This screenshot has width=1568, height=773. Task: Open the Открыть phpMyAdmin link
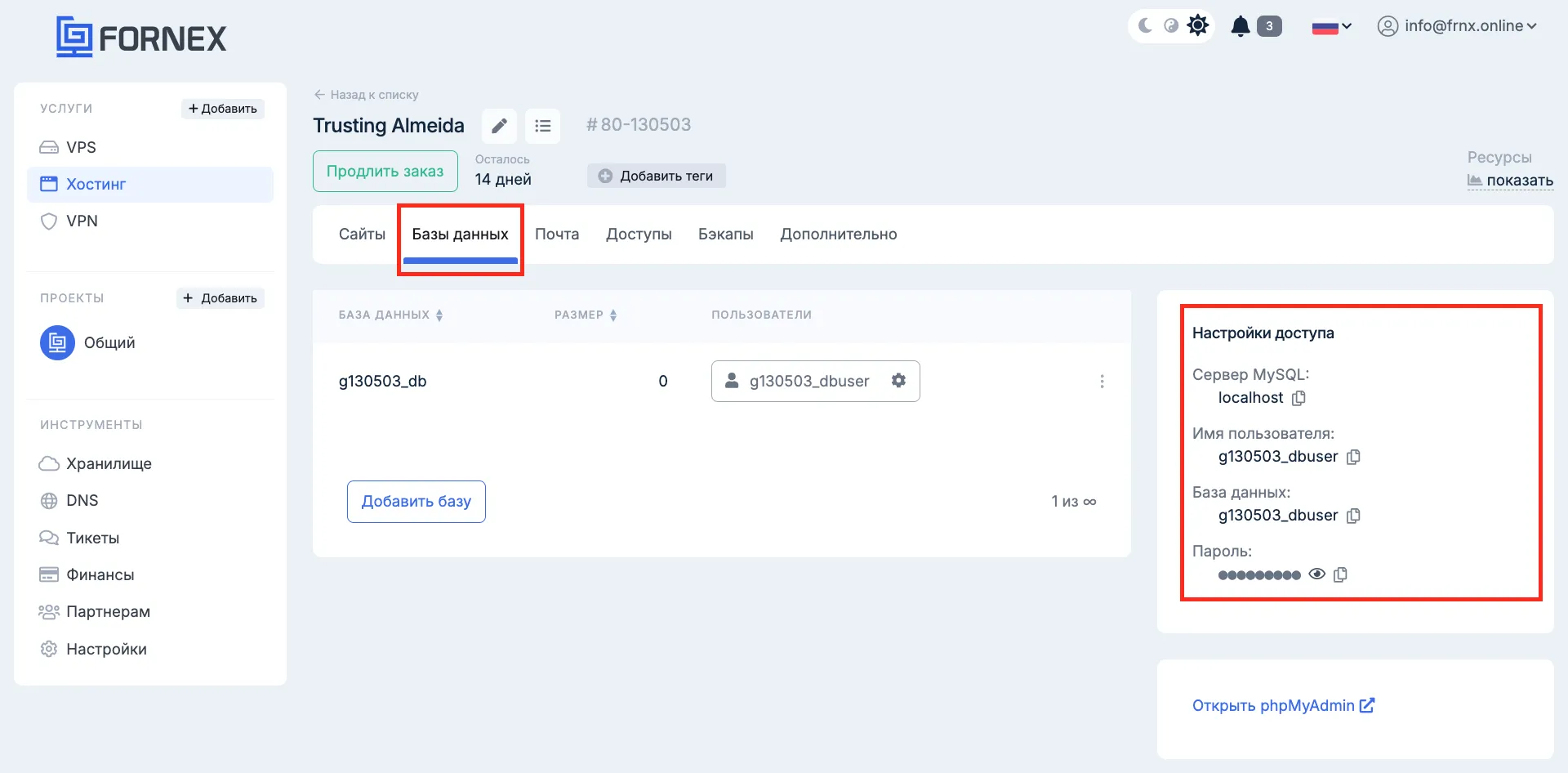[1283, 706]
